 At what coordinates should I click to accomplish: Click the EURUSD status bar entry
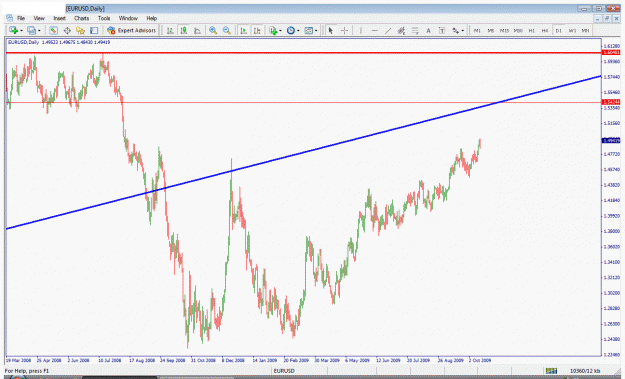pyautogui.click(x=284, y=371)
